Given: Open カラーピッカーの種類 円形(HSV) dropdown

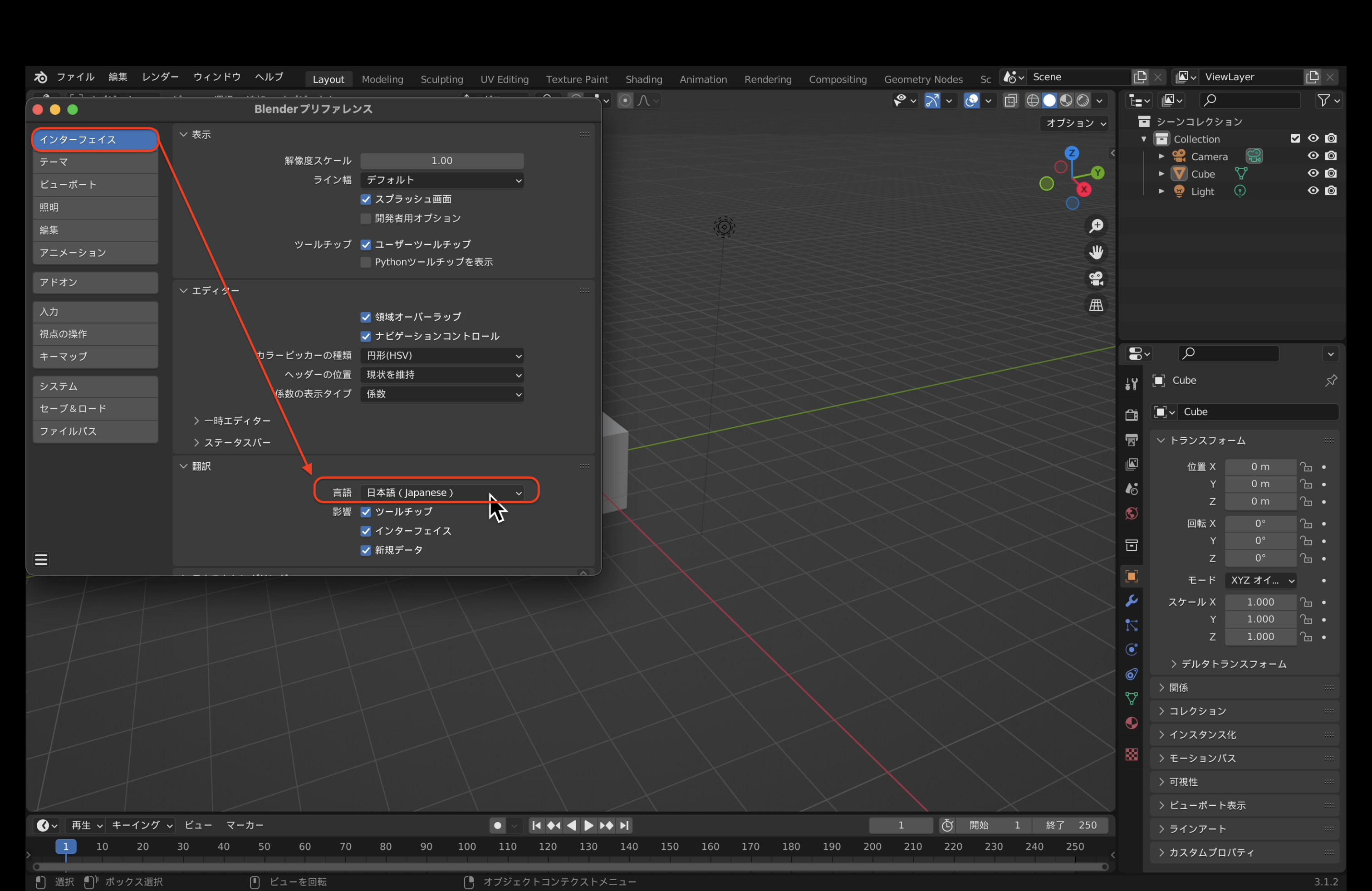Looking at the screenshot, I should 442,356.
